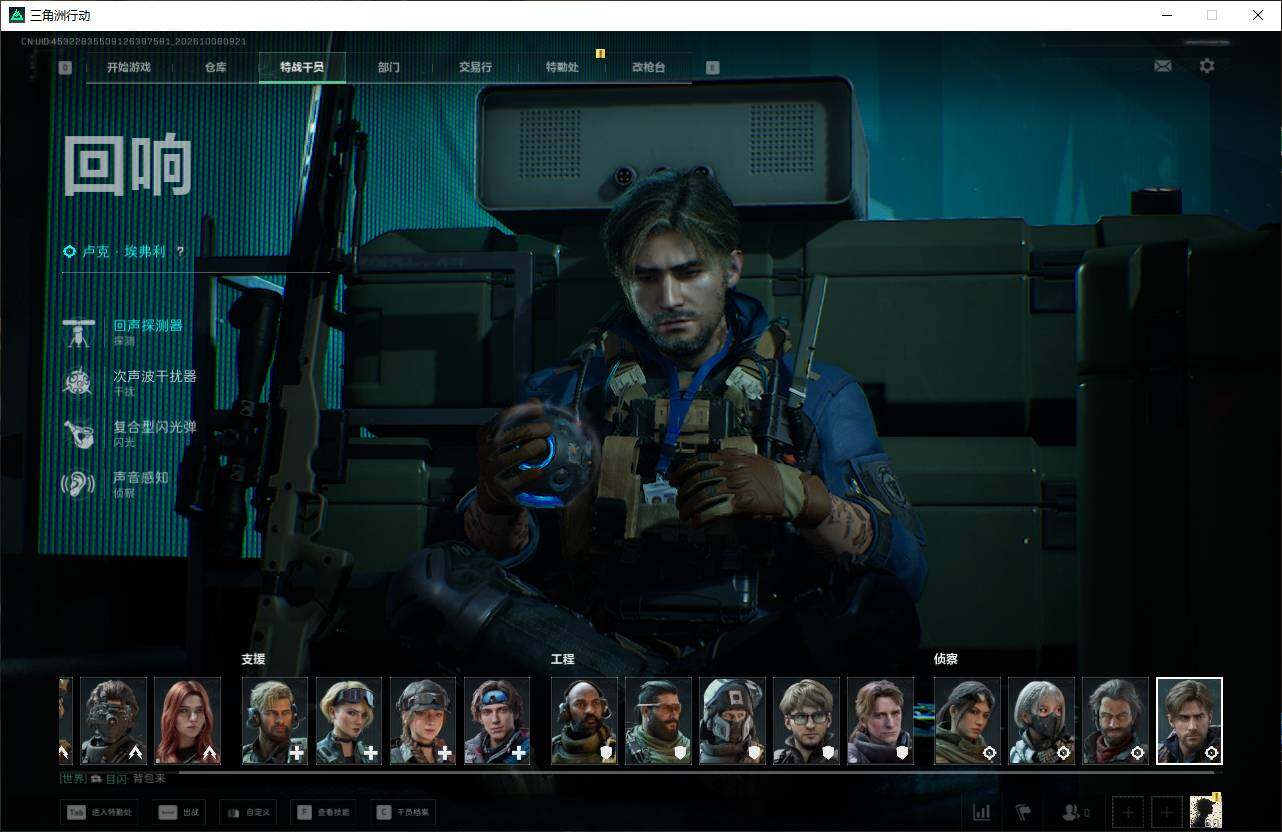Switch to the 开始游戏 tab
This screenshot has height=832, width=1282.
[129, 68]
